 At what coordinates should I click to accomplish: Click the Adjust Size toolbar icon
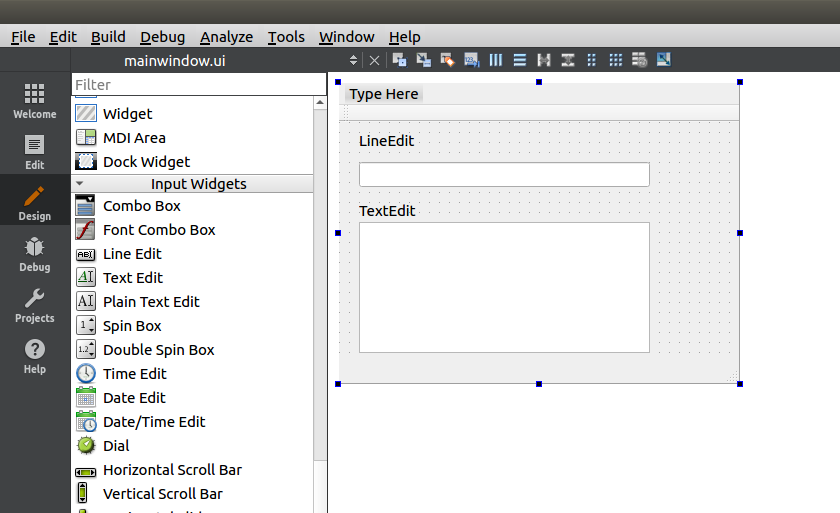pos(663,60)
